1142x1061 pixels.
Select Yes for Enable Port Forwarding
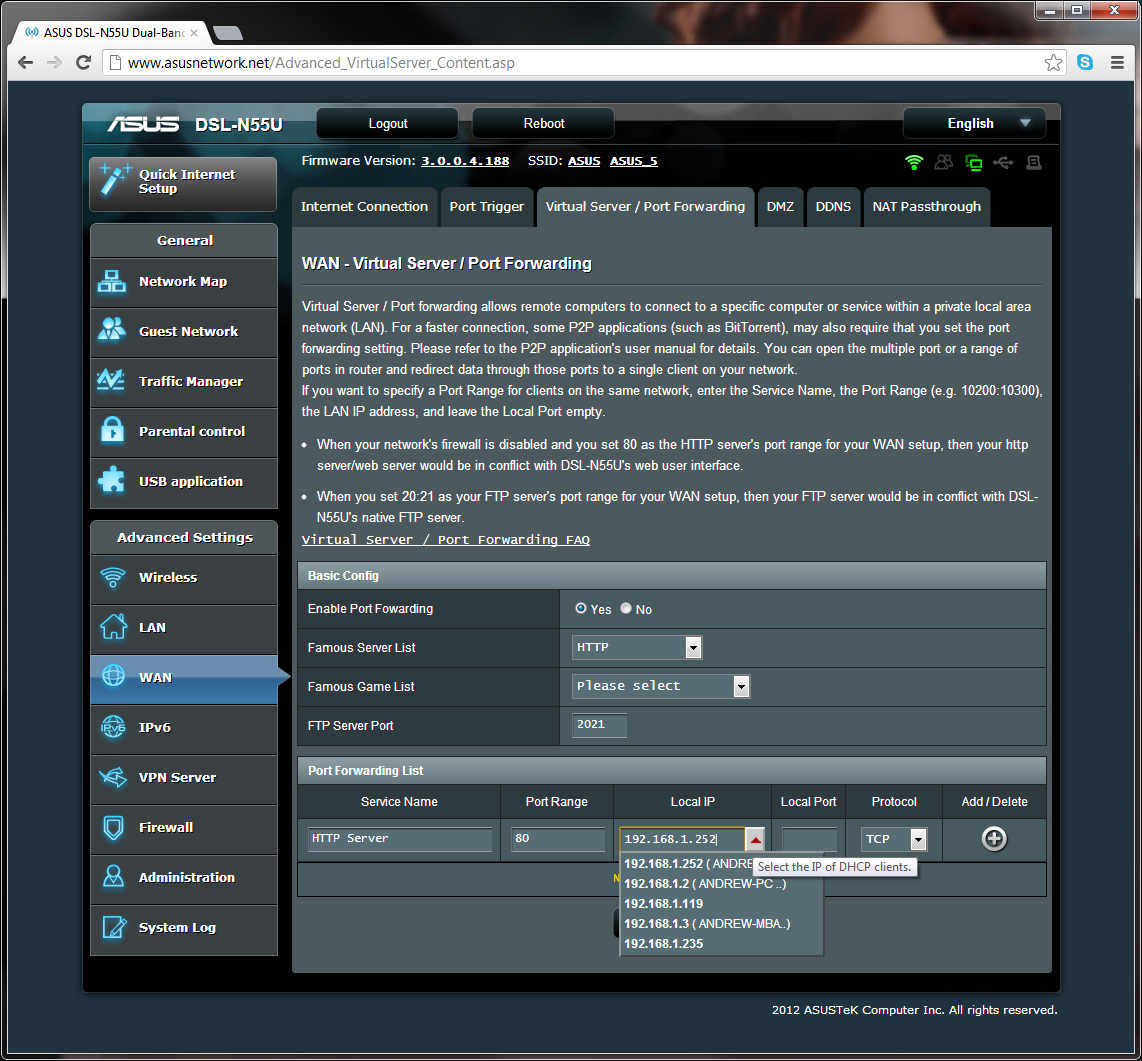pyautogui.click(x=580, y=608)
